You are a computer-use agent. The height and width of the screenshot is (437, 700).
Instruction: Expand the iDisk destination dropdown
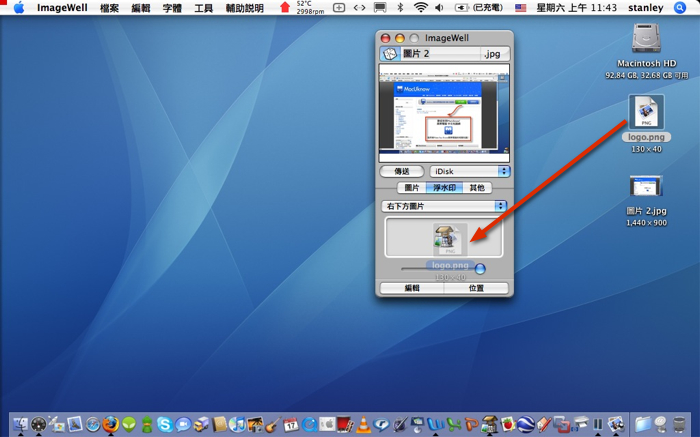tap(470, 171)
